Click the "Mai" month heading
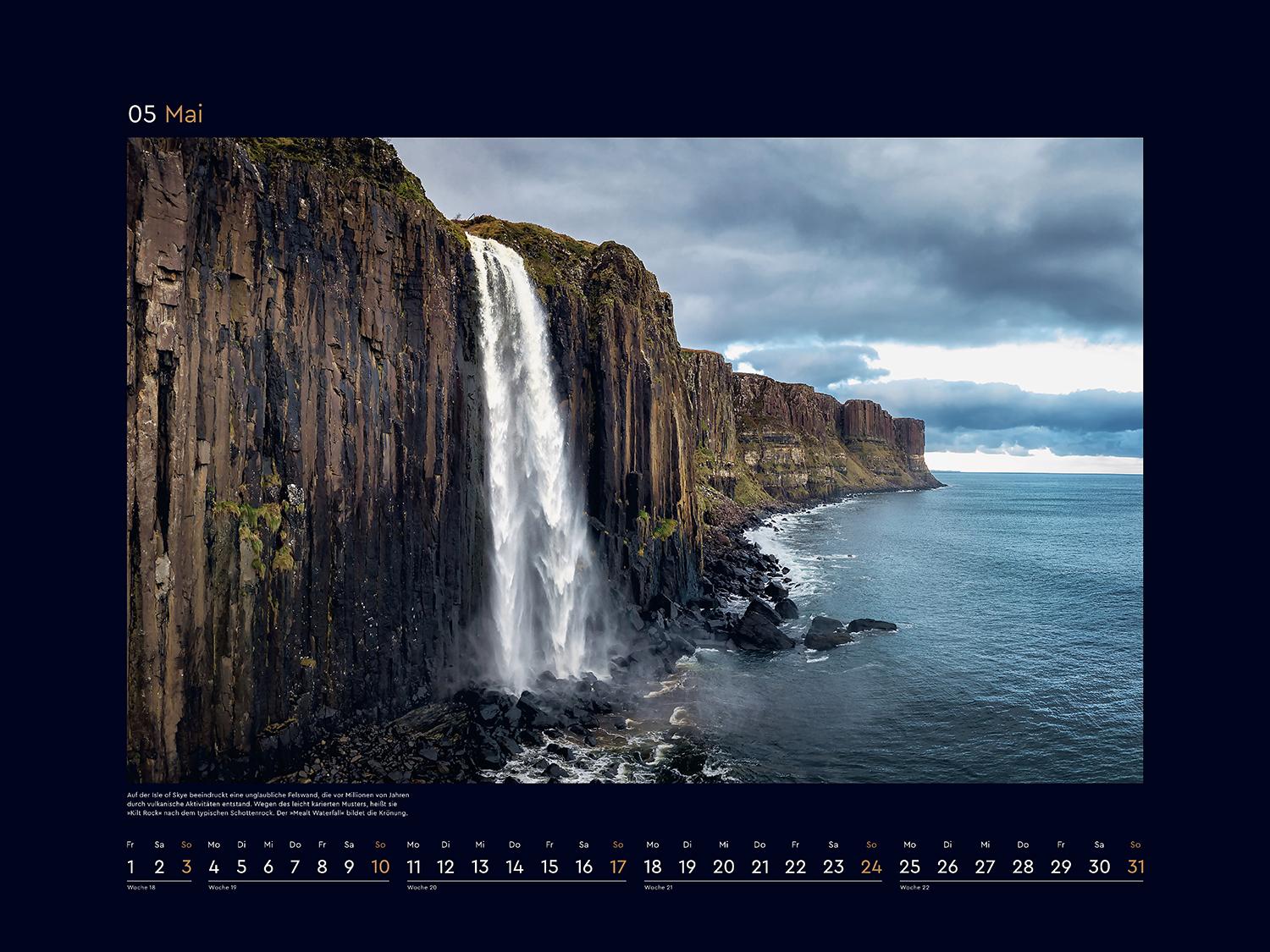 point(184,114)
